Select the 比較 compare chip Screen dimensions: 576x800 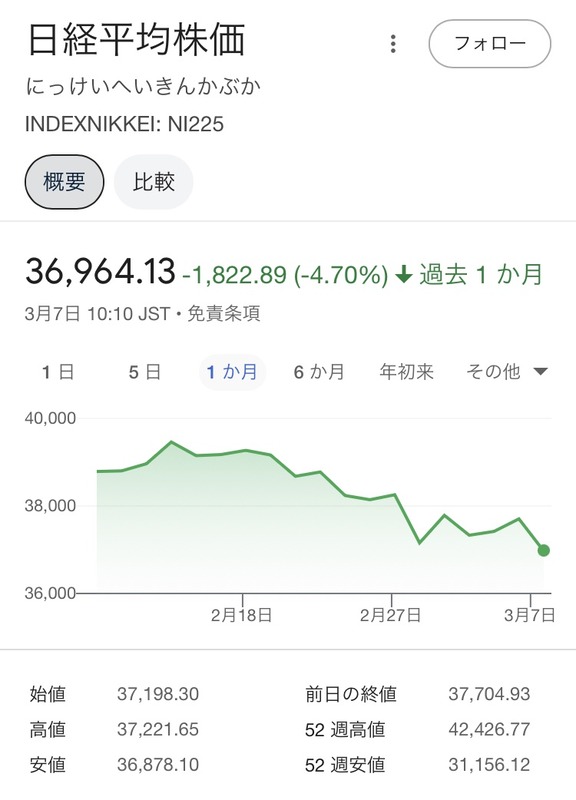click(x=154, y=182)
